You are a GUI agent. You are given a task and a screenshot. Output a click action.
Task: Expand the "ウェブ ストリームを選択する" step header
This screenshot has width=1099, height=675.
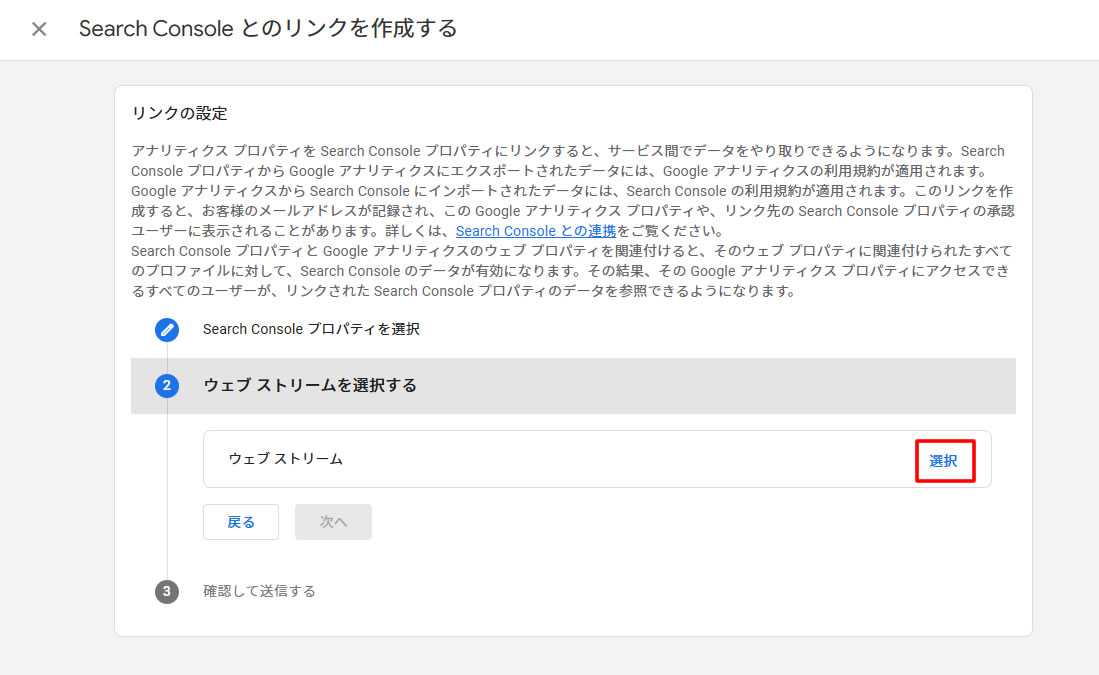(x=310, y=385)
